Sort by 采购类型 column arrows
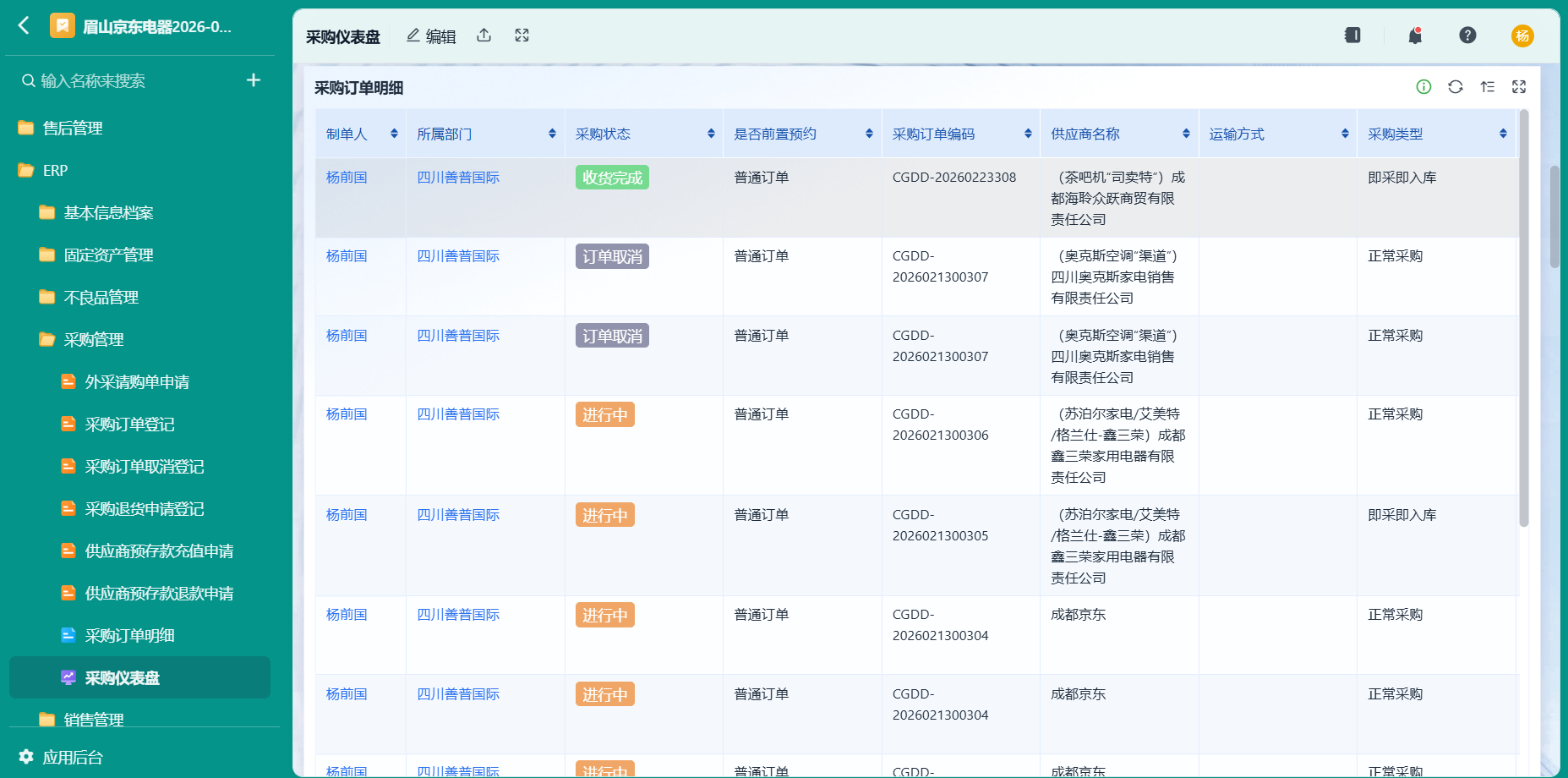The image size is (1568, 778). click(1503, 134)
